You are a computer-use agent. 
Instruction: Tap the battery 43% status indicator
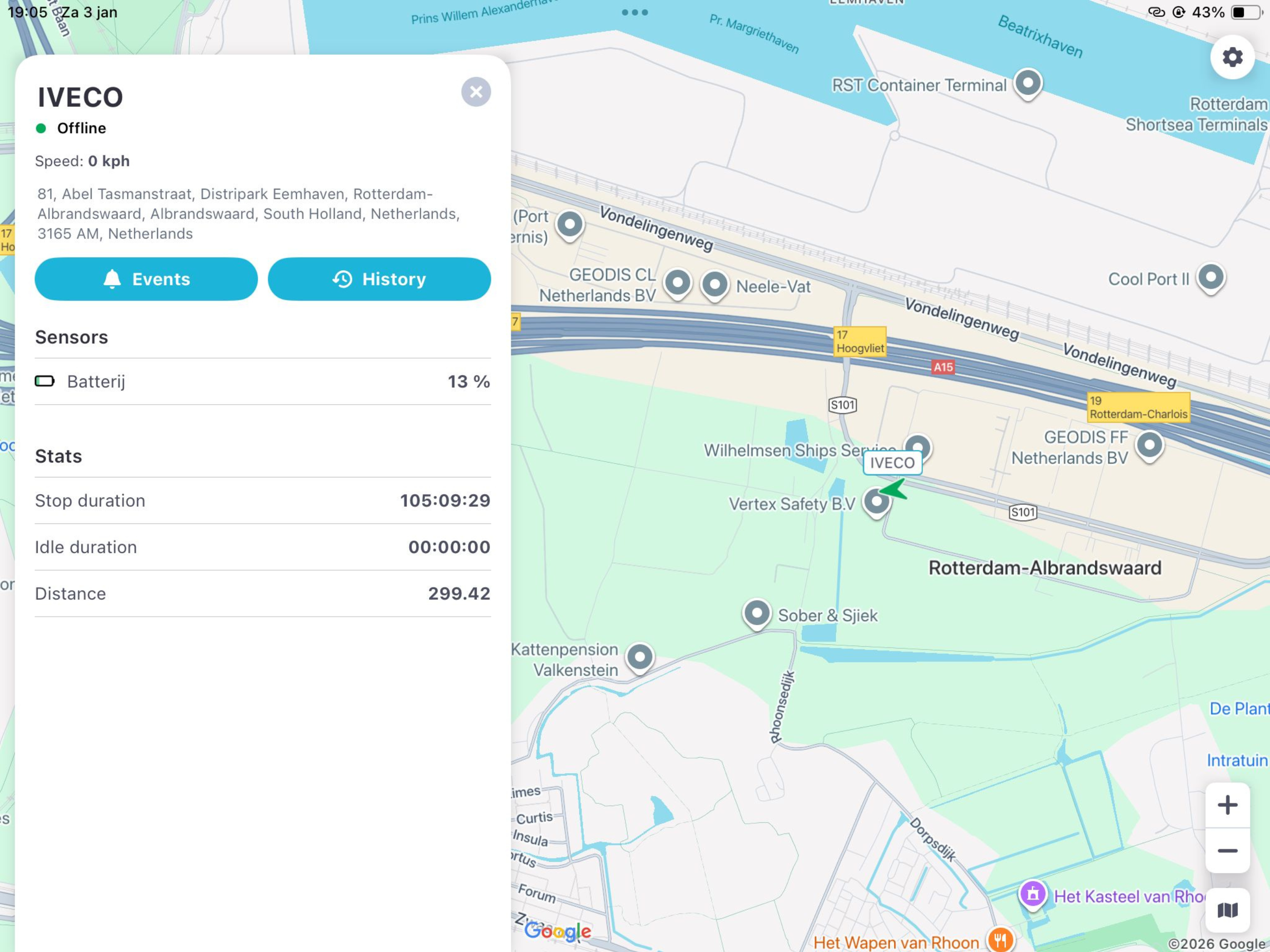(1228, 12)
